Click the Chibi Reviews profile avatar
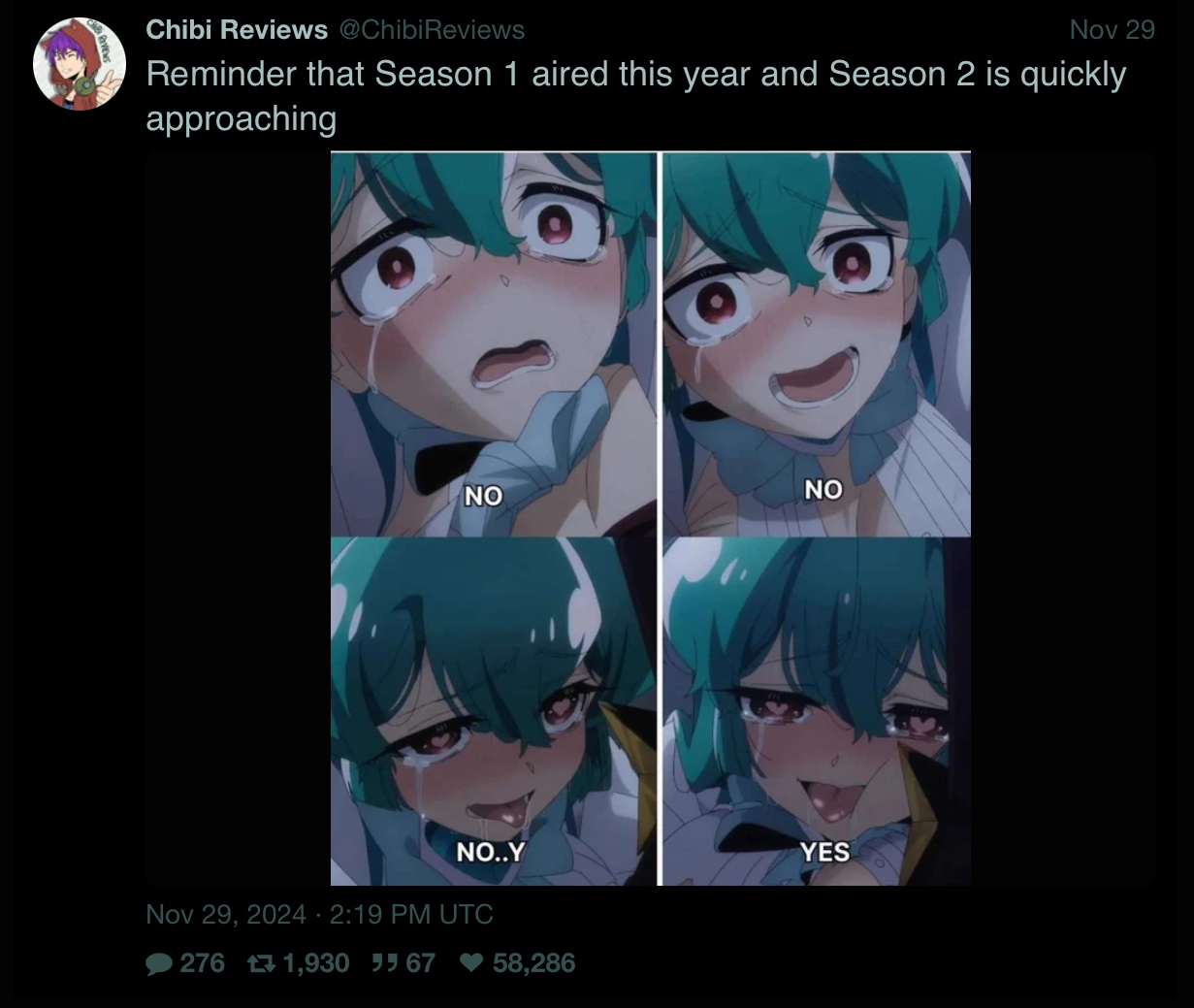 point(80,63)
